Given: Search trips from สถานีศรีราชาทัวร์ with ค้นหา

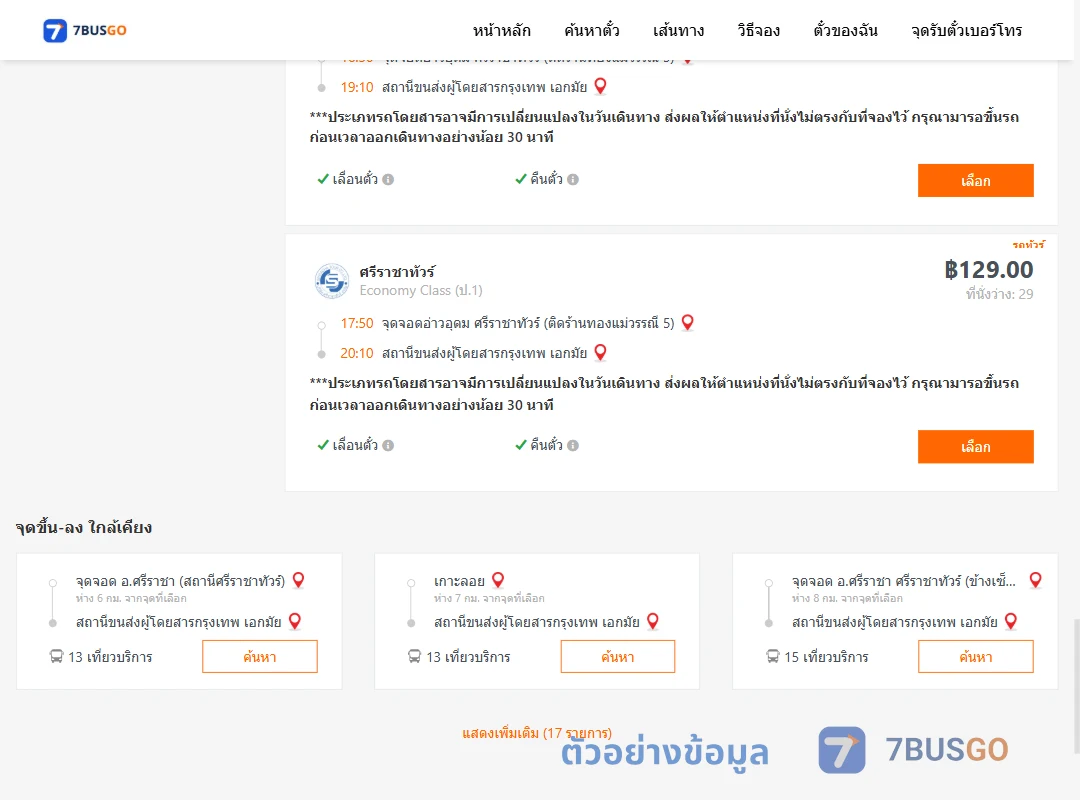Looking at the screenshot, I should [x=260, y=657].
